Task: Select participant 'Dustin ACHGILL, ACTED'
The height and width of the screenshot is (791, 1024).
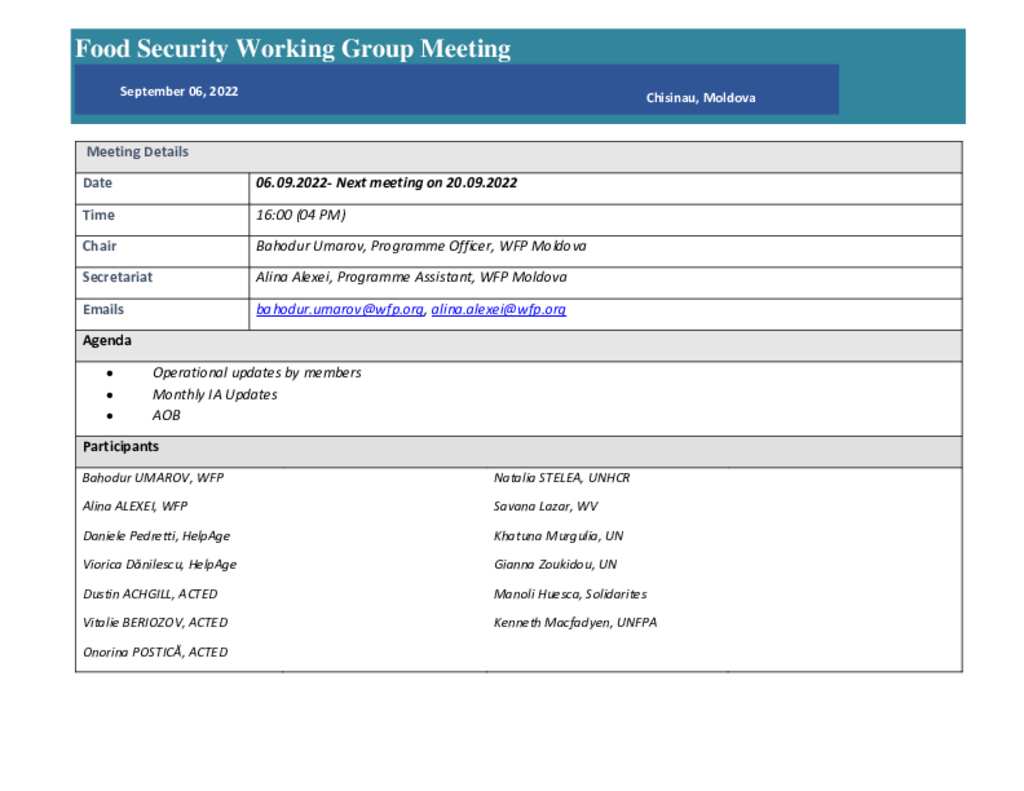Action: point(150,594)
